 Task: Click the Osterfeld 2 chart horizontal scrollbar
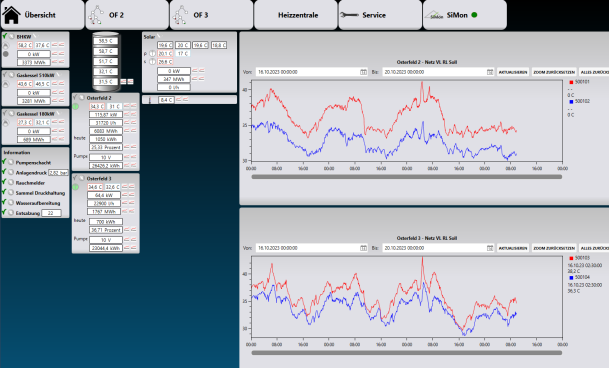point(407,177)
